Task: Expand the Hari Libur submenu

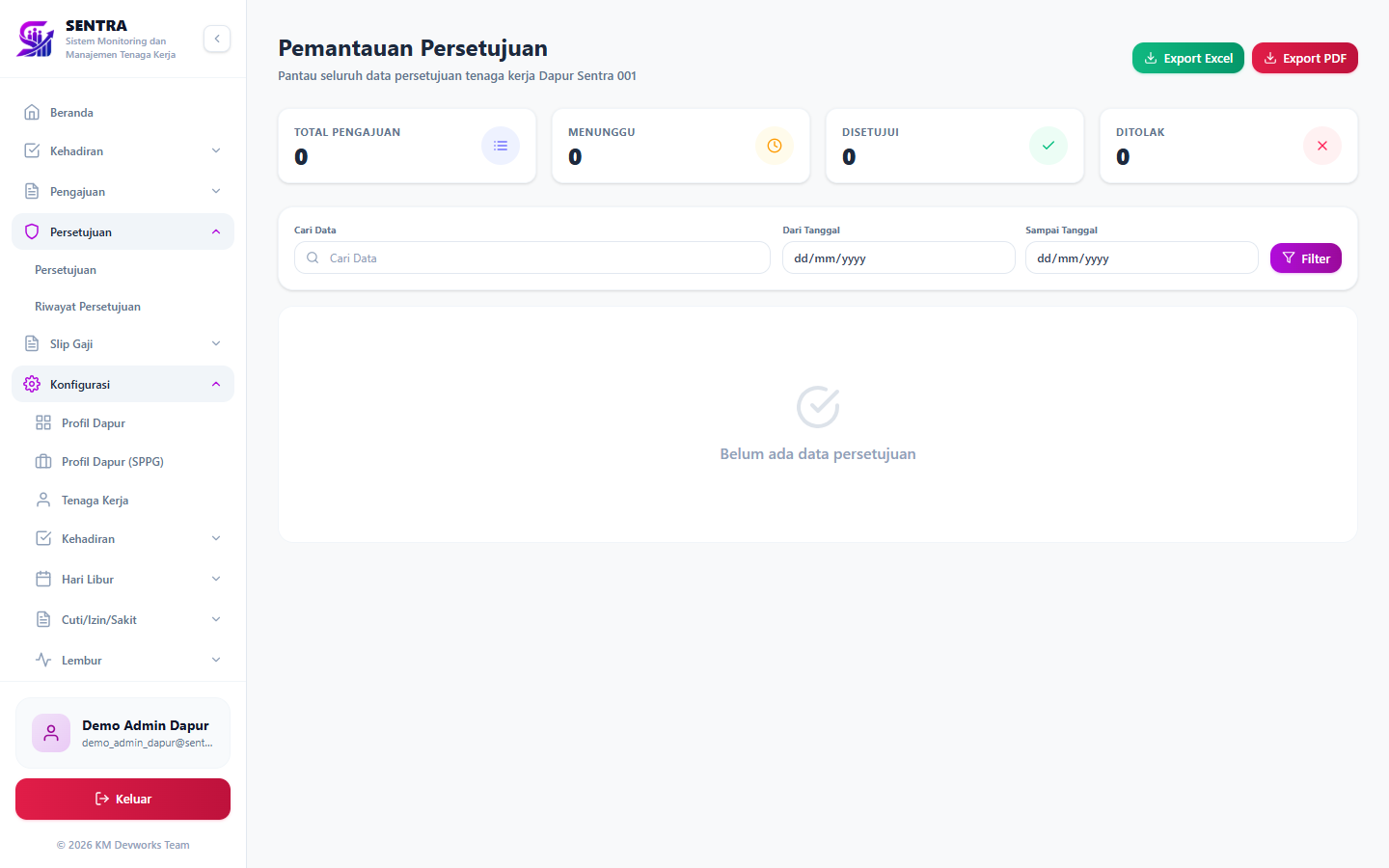Action: [x=128, y=579]
